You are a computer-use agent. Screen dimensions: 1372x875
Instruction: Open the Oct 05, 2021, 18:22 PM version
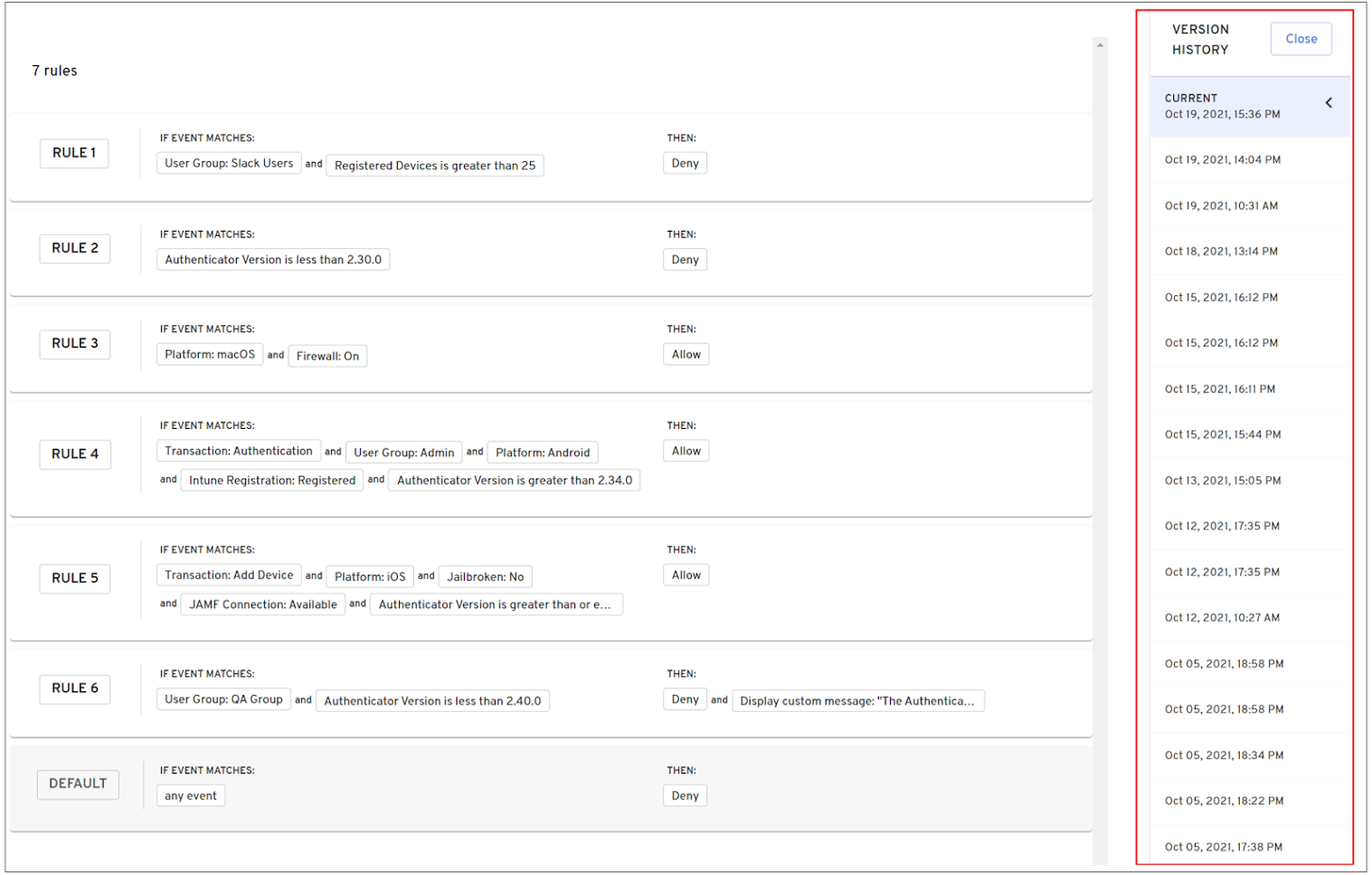click(1223, 801)
